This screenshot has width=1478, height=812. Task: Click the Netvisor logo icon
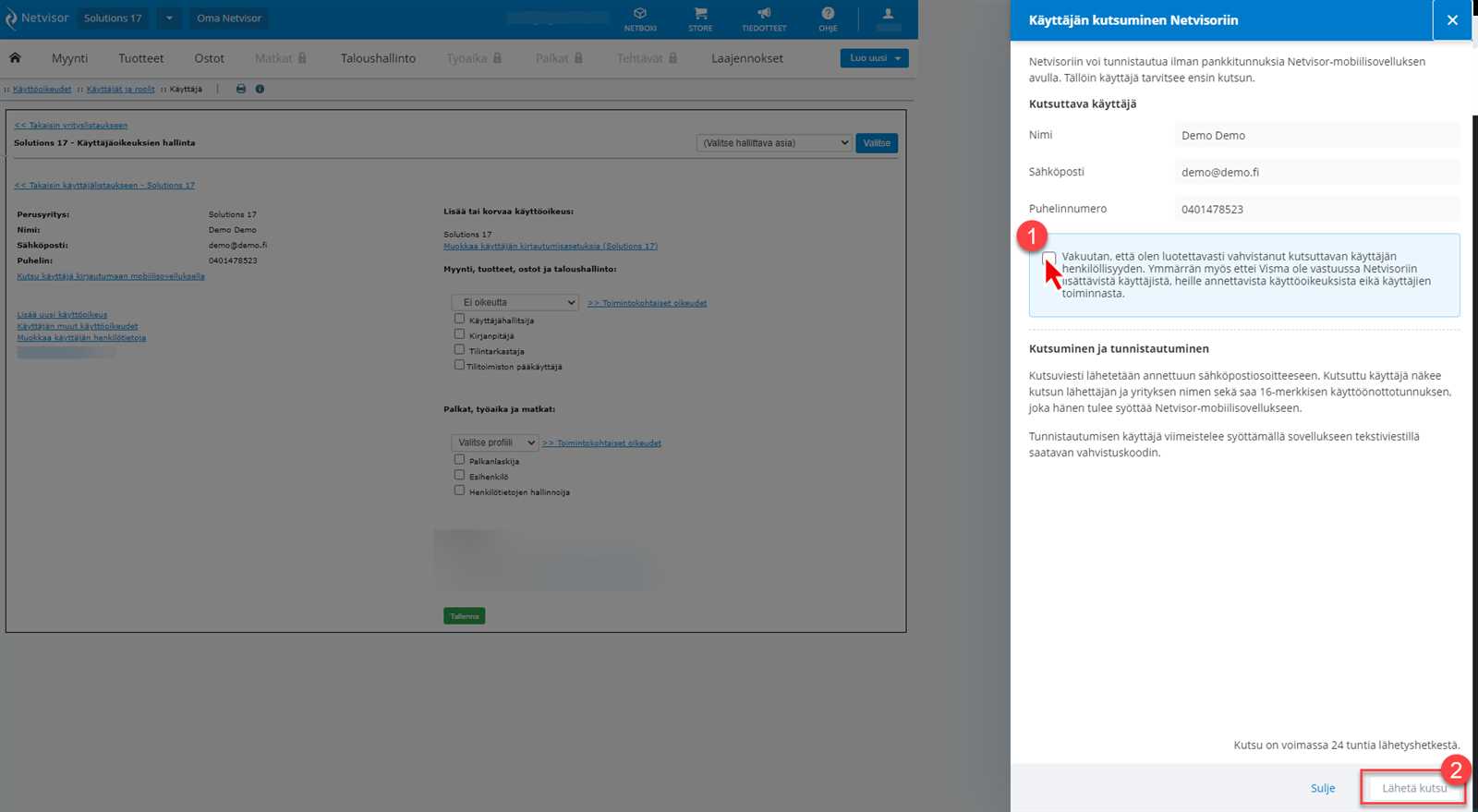(x=11, y=18)
